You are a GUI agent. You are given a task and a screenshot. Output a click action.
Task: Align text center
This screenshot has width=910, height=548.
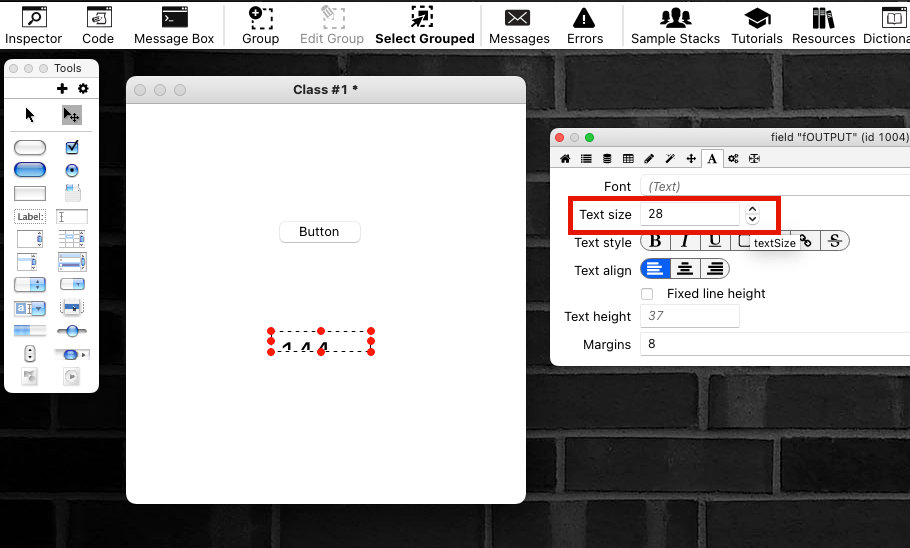pyautogui.click(x=685, y=269)
